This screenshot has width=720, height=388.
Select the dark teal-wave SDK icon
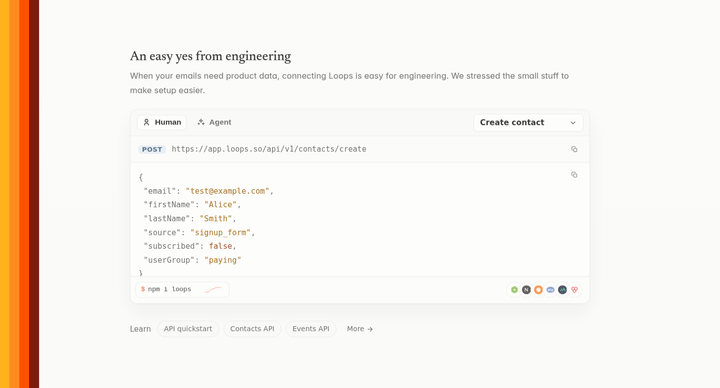pos(562,290)
